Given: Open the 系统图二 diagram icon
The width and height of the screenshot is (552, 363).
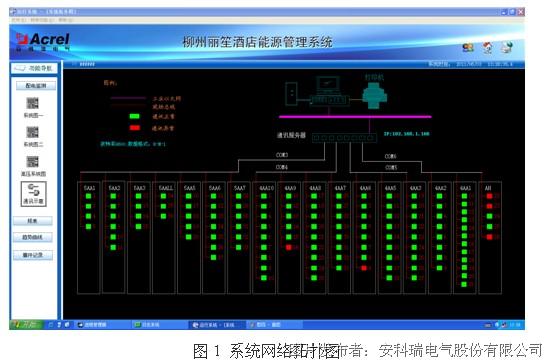Looking at the screenshot, I should coord(33,132).
